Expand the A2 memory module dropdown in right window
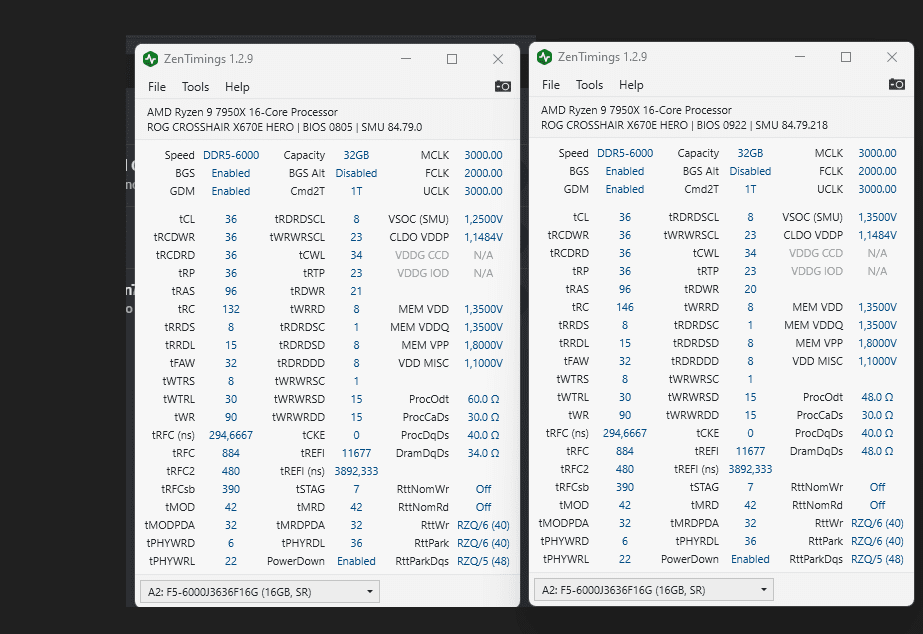The width and height of the screenshot is (923, 634). 653,590
